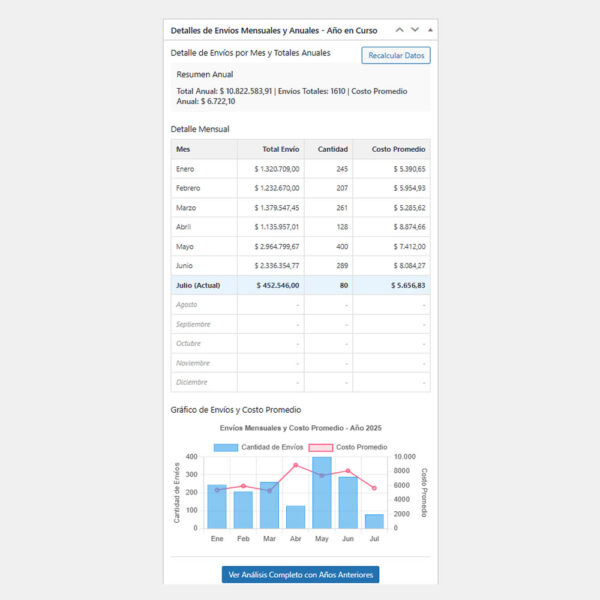Click the Total Envío column header
The height and width of the screenshot is (600, 600).
click(x=280, y=149)
